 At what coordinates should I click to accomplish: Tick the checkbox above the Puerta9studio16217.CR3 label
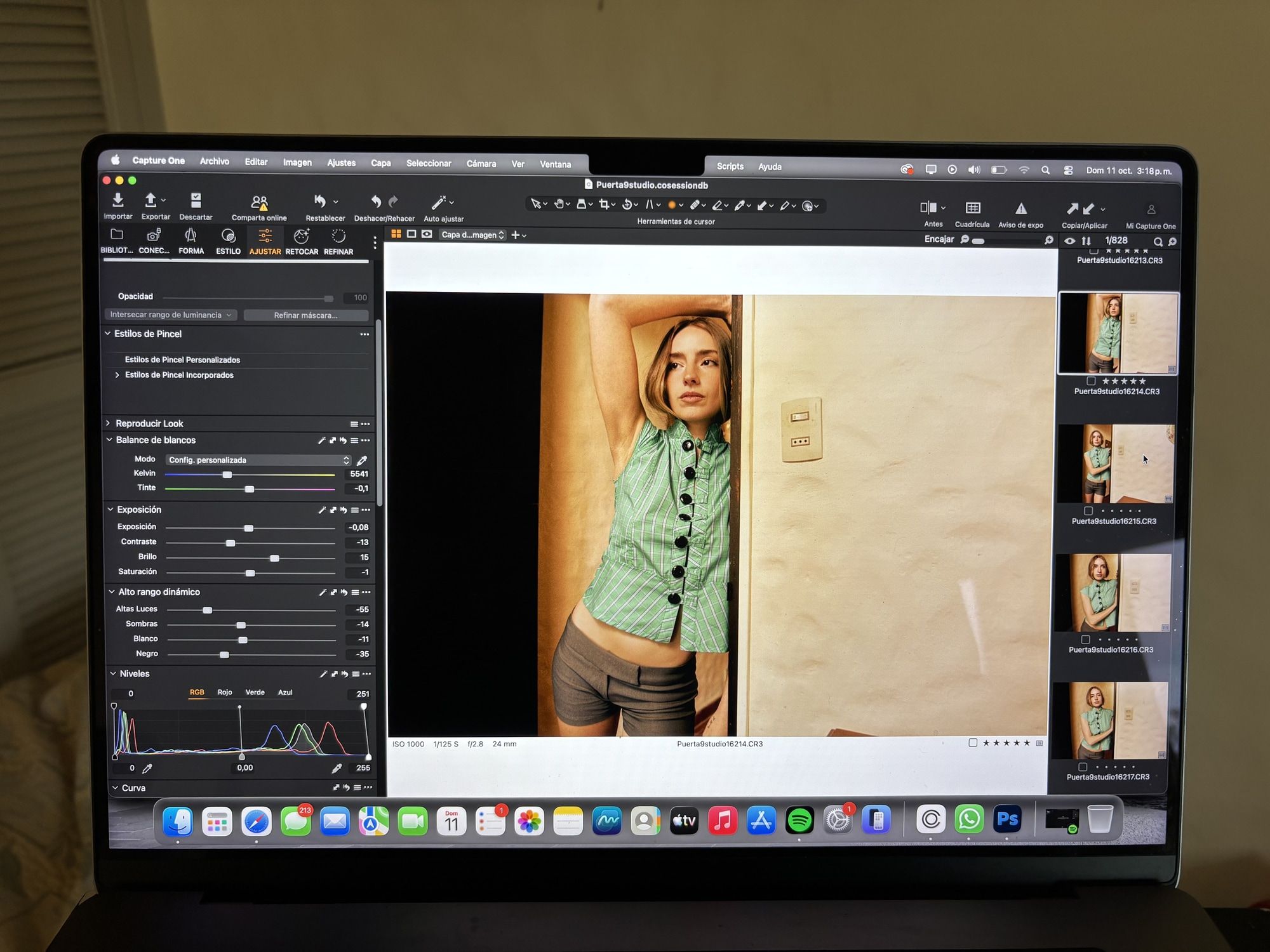click(x=1083, y=767)
